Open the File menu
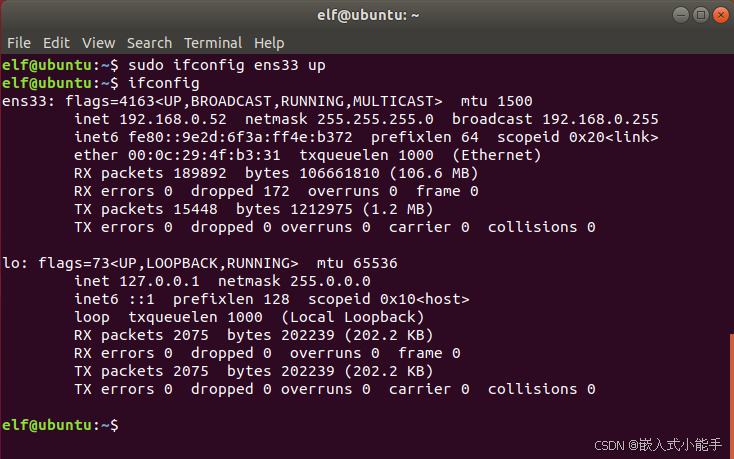The height and width of the screenshot is (459, 734). (19, 43)
